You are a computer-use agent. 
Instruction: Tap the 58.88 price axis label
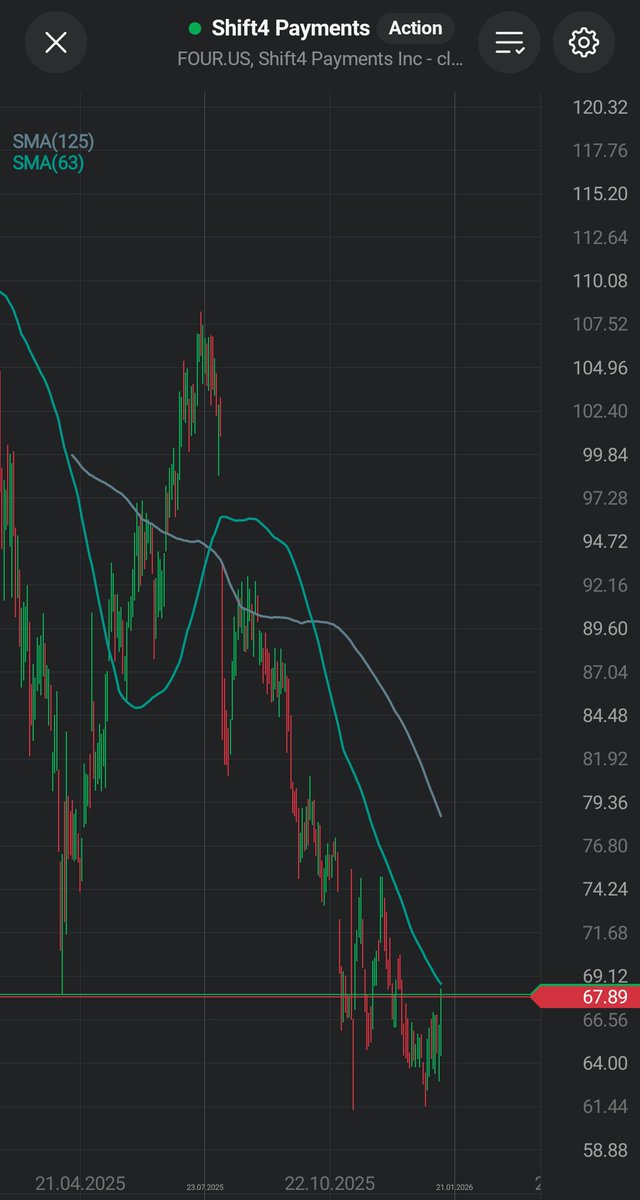[x=604, y=1150]
